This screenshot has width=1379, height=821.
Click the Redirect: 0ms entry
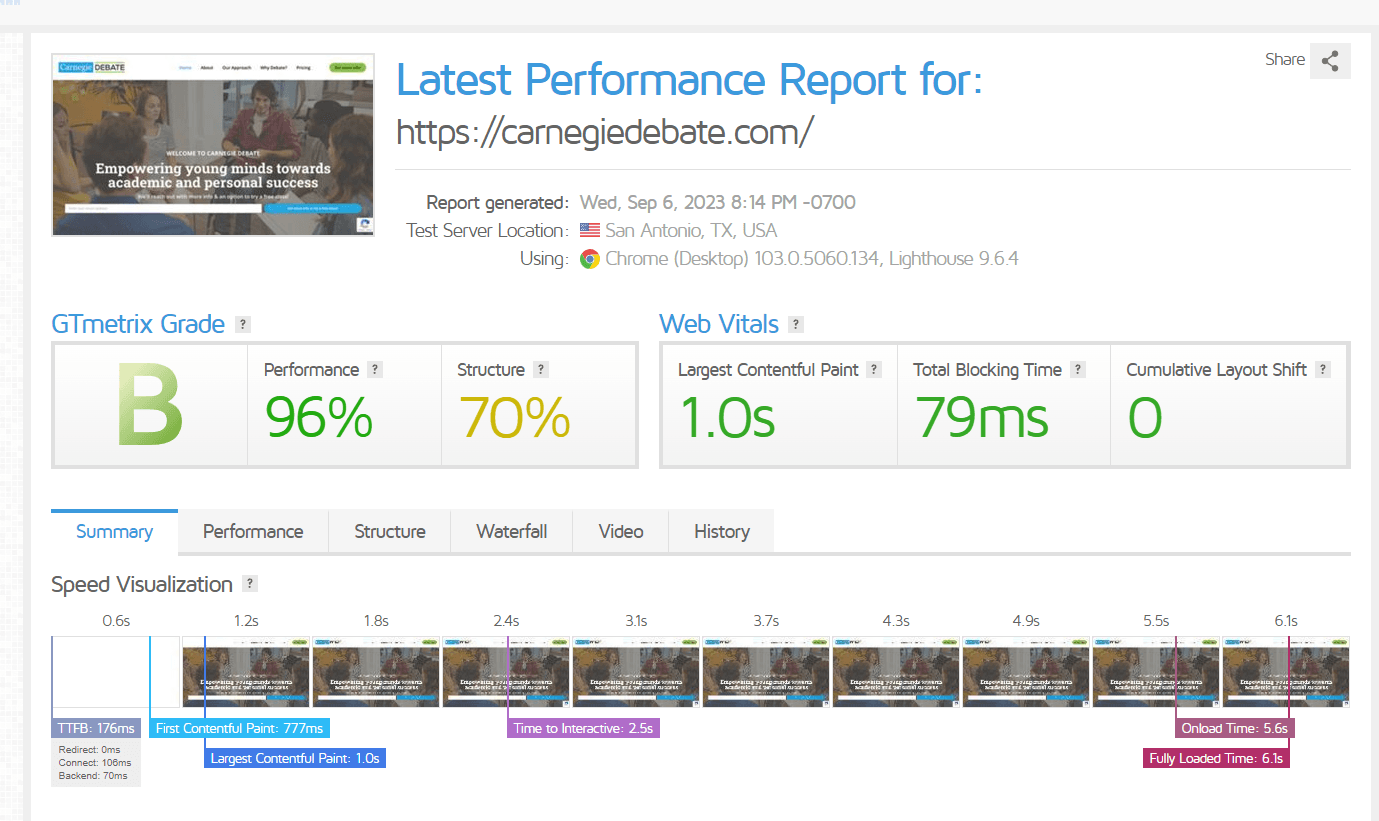click(89, 749)
